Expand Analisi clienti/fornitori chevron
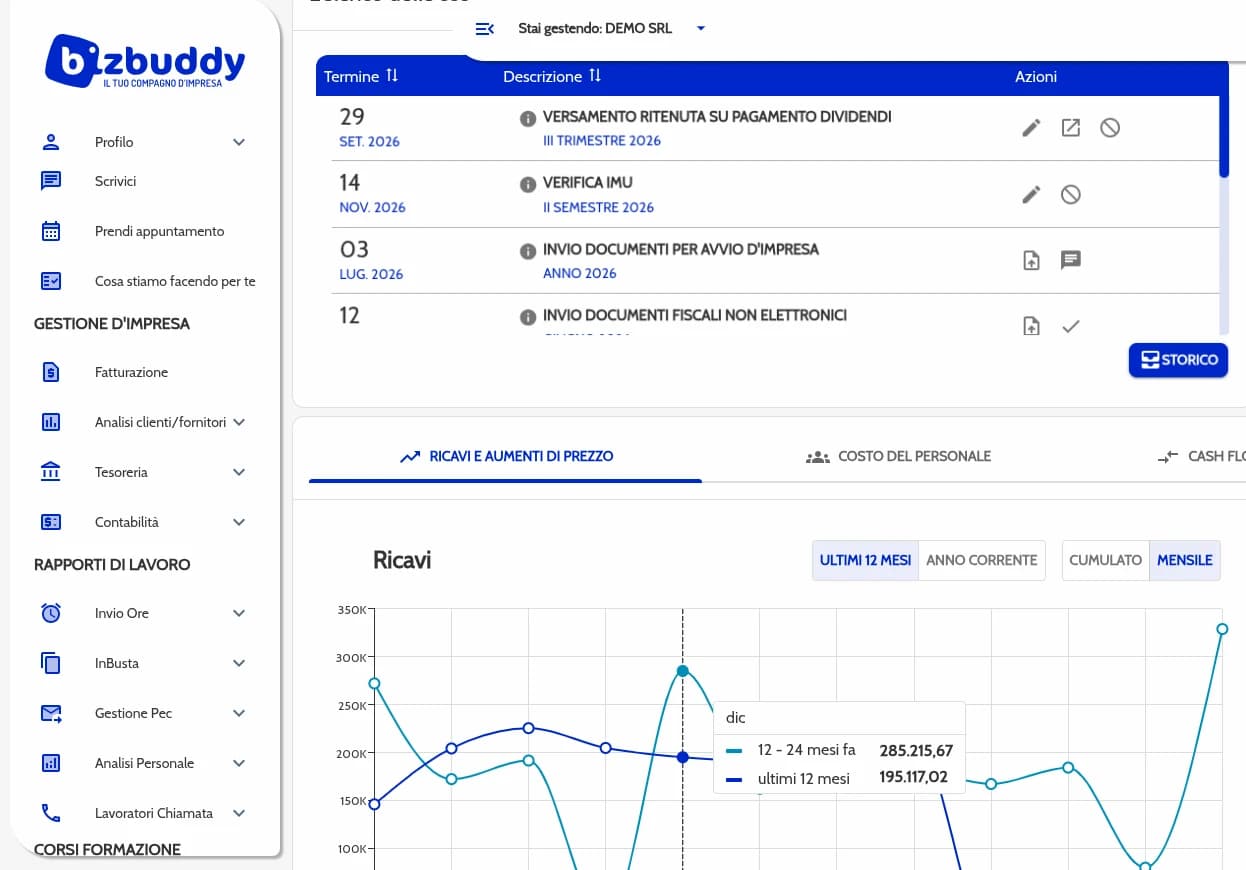The image size is (1246, 870). (239, 422)
